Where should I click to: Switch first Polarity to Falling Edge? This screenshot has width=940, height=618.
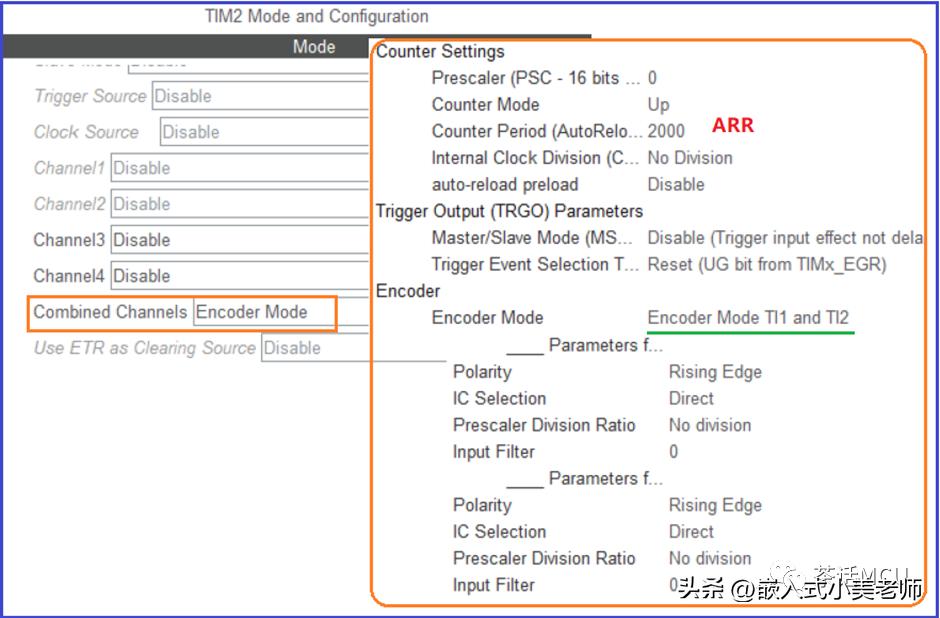click(715, 371)
